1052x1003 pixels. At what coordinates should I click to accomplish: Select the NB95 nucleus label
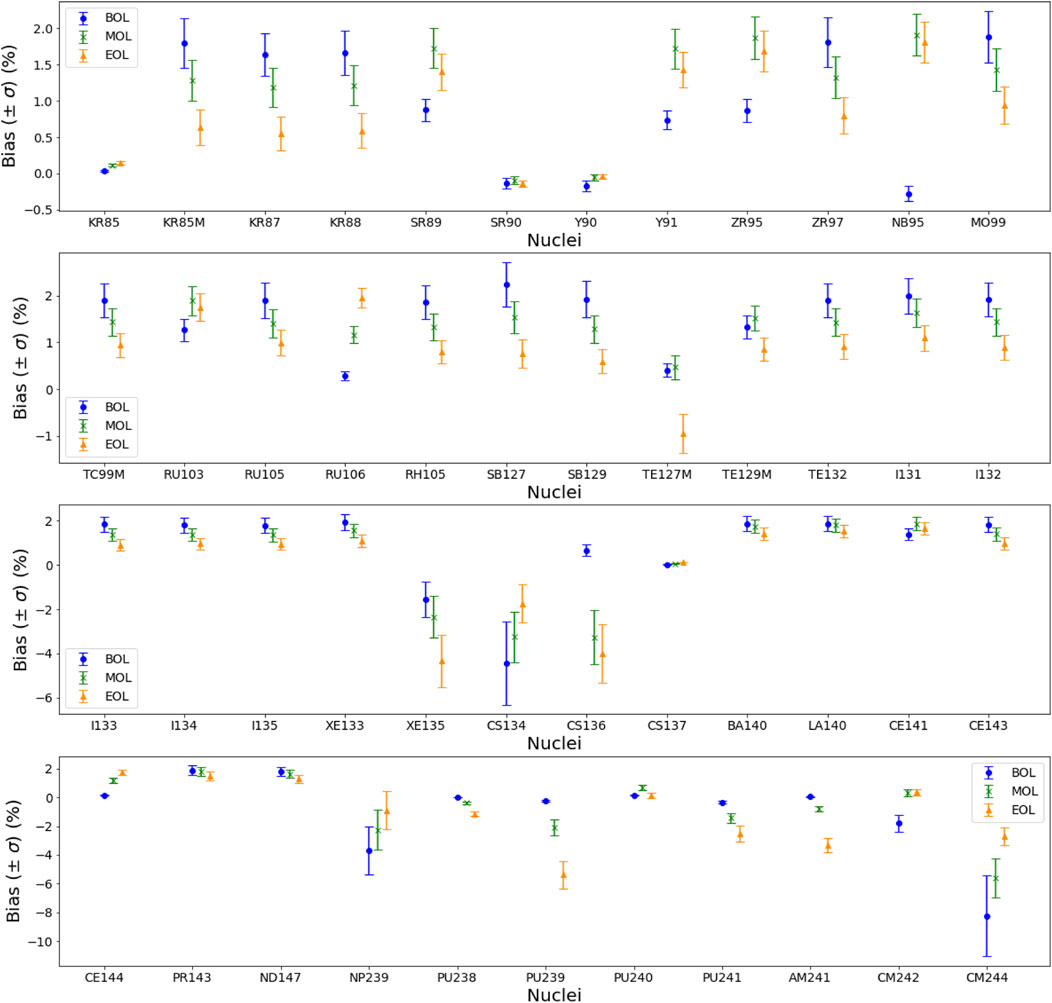[908, 223]
